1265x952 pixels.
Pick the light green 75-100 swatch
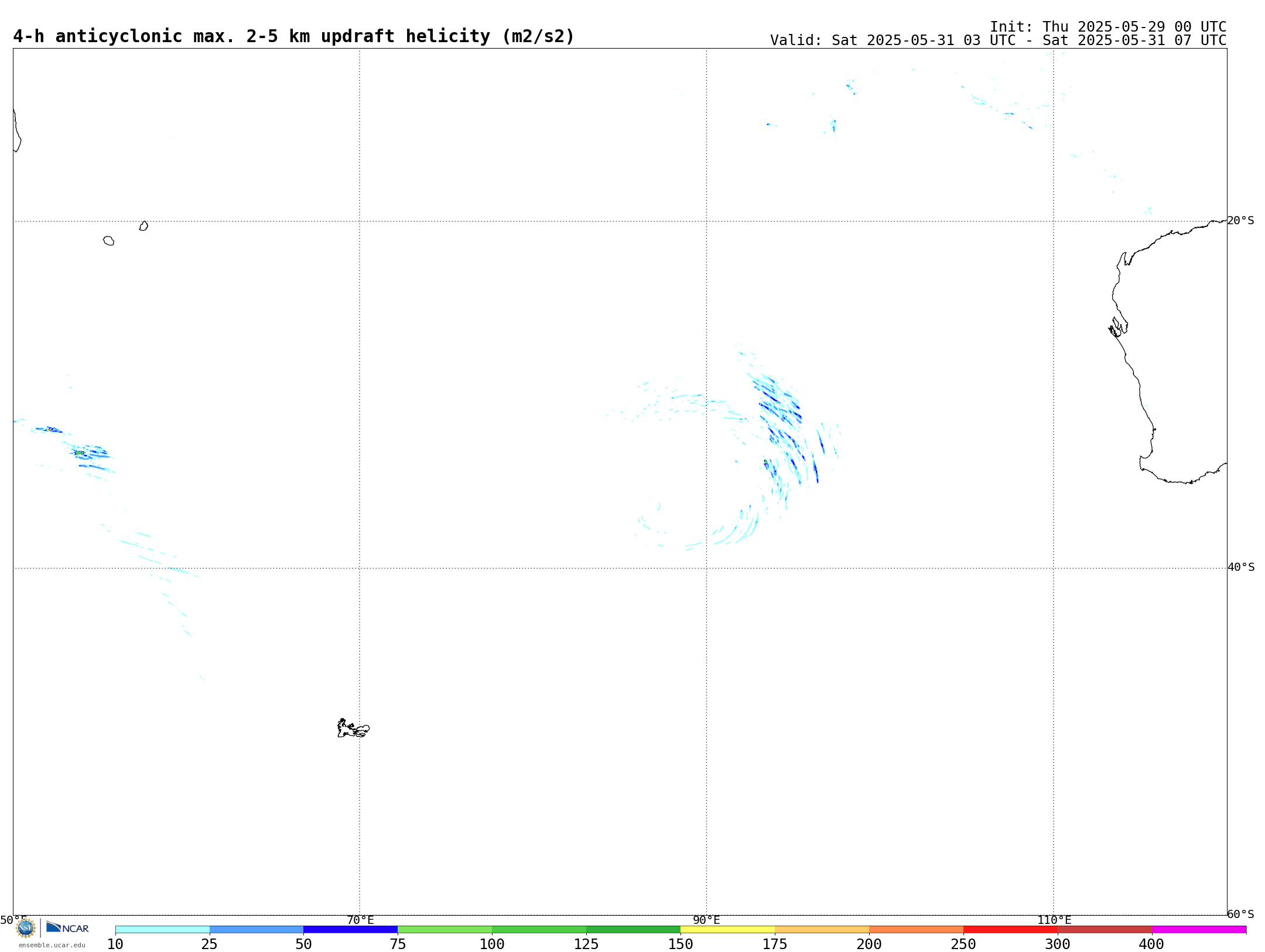click(445, 929)
